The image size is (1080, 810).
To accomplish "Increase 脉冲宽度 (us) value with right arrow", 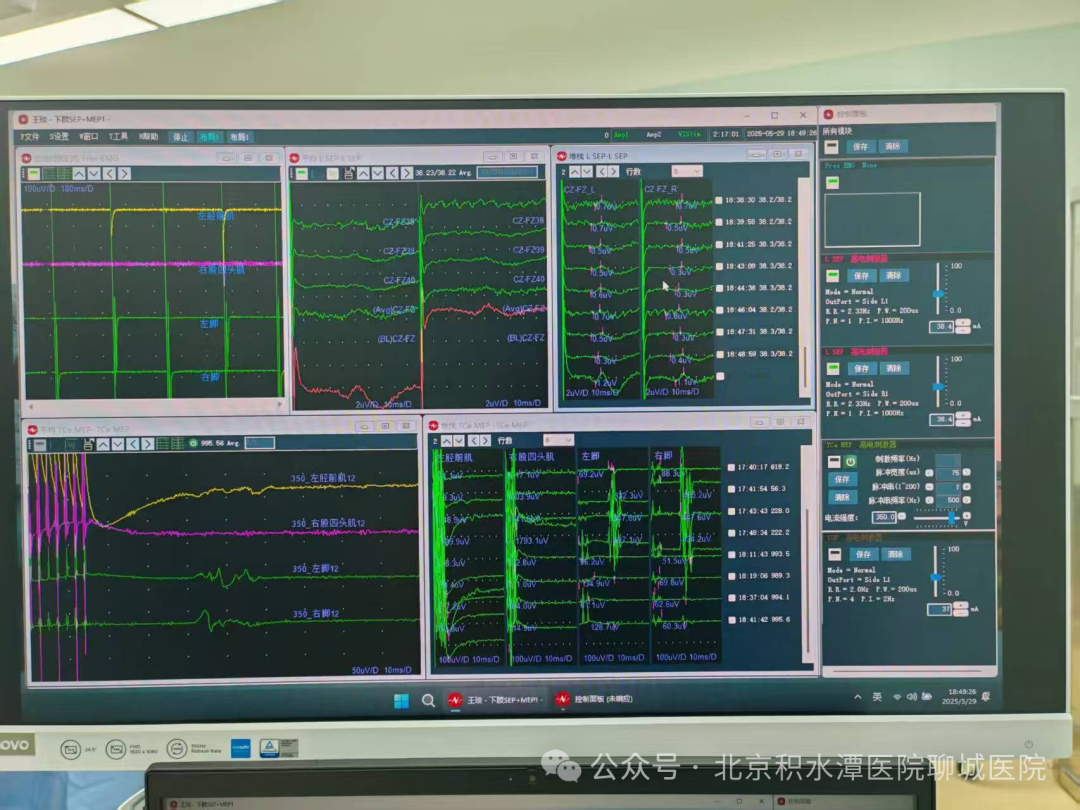I will point(966,472).
